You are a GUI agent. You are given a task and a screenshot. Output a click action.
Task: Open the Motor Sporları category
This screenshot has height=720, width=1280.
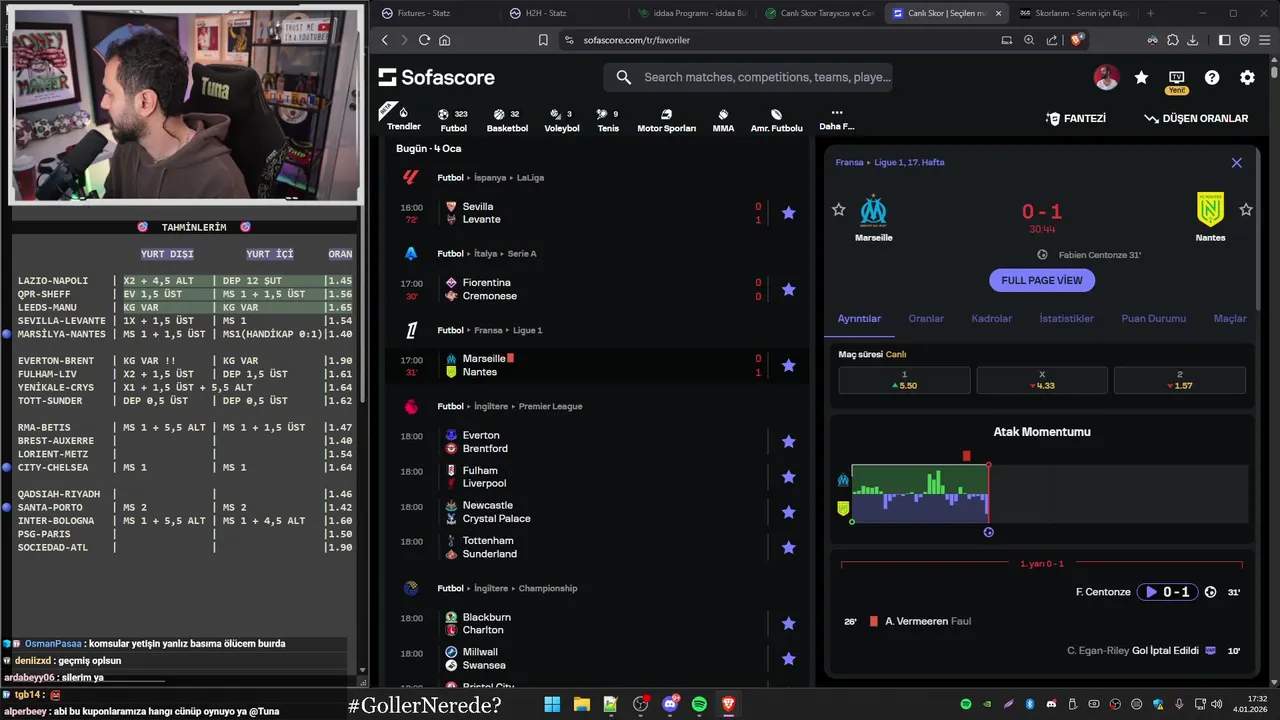(x=666, y=120)
